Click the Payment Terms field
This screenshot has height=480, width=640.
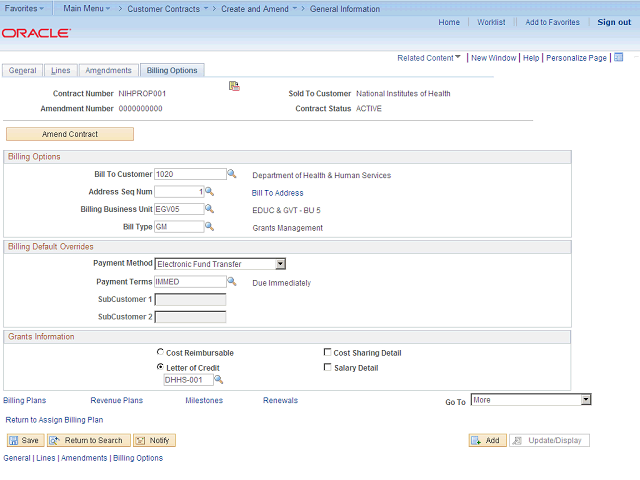(x=190, y=281)
